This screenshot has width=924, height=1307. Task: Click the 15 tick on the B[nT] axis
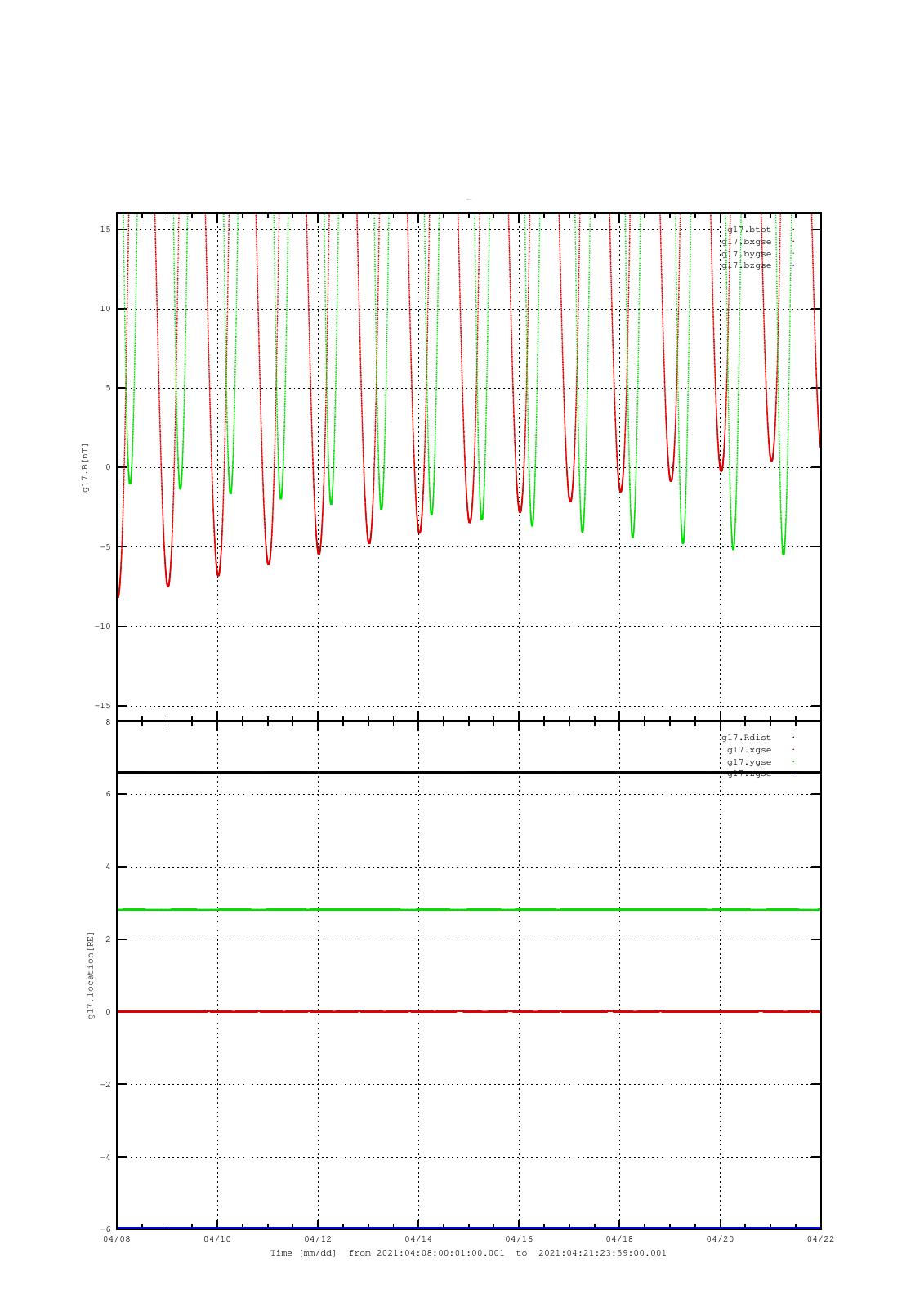[105, 230]
